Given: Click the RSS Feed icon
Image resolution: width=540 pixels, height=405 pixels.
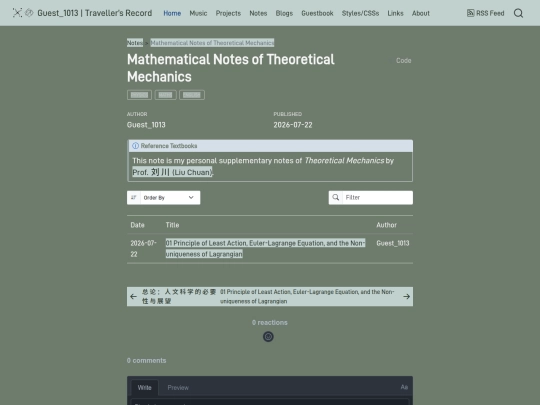Looking at the screenshot, I should [470, 13].
